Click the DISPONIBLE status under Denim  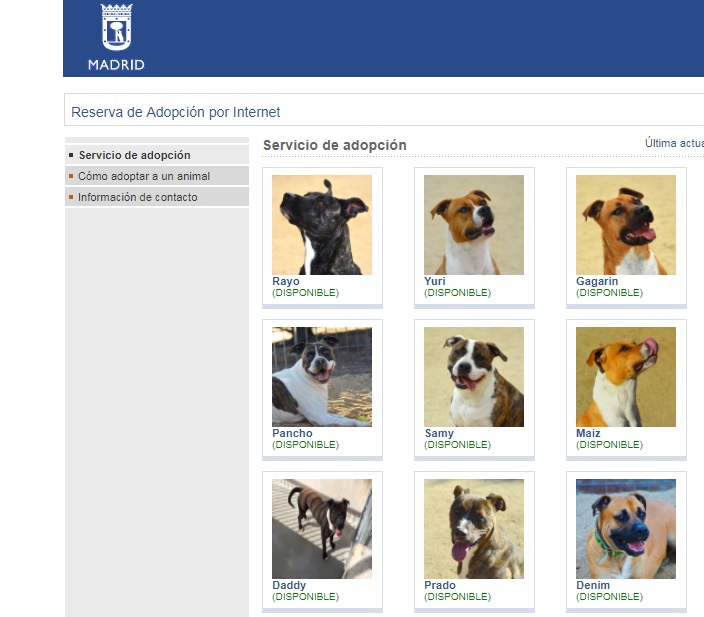pos(609,597)
